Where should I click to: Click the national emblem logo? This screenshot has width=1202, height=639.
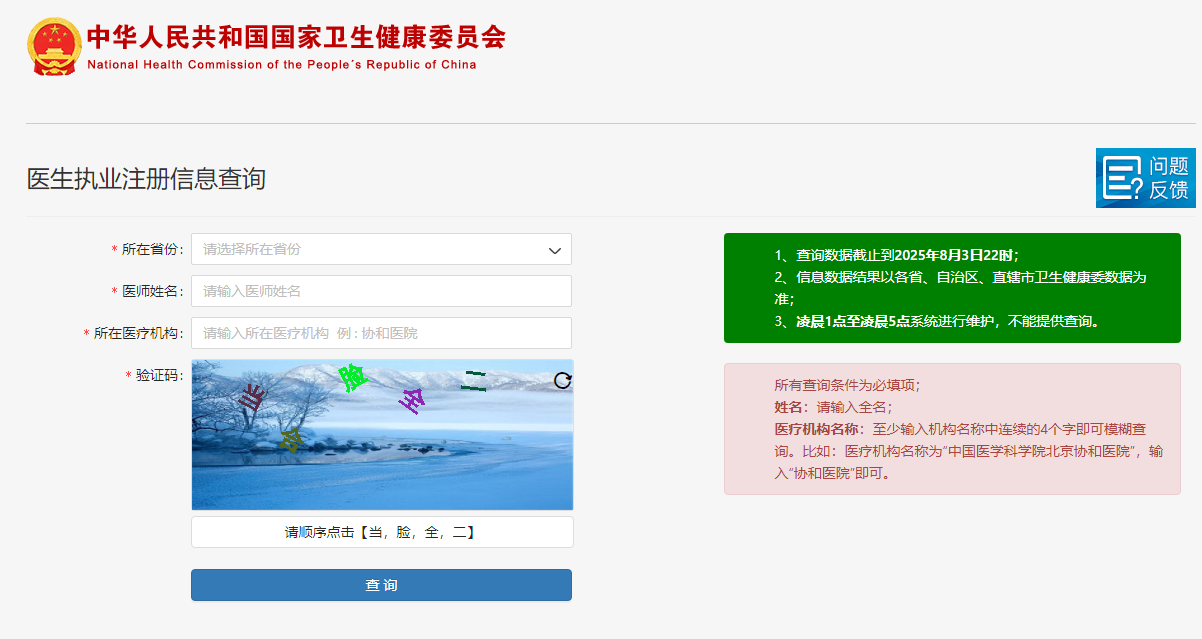click(x=52, y=46)
